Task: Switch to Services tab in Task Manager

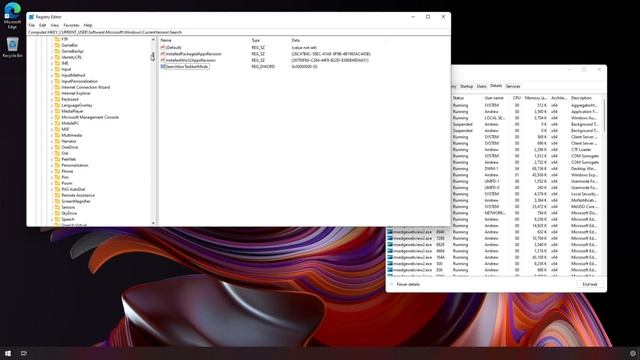Action: (x=513, y=86)
